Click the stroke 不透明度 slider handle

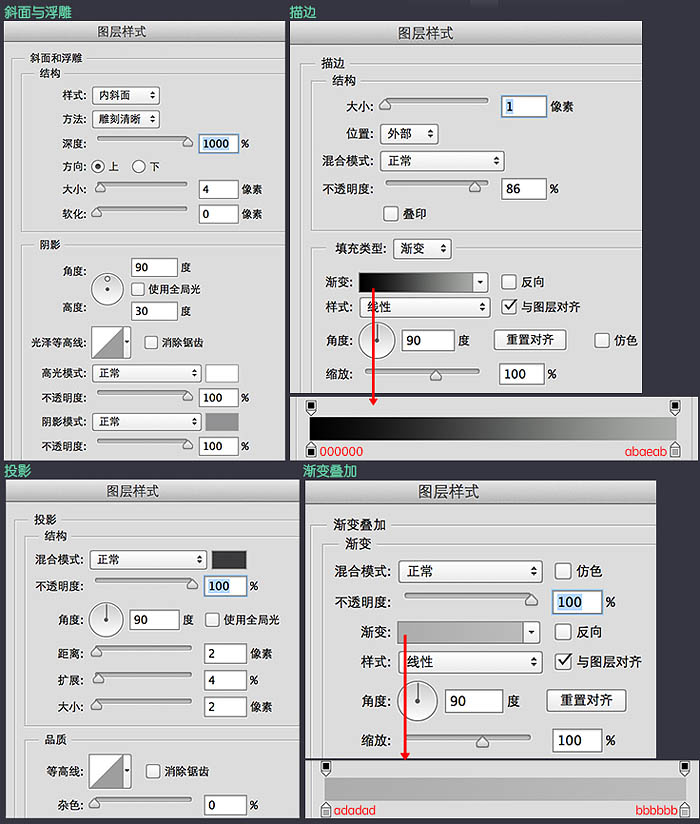[x=475, y=187]
